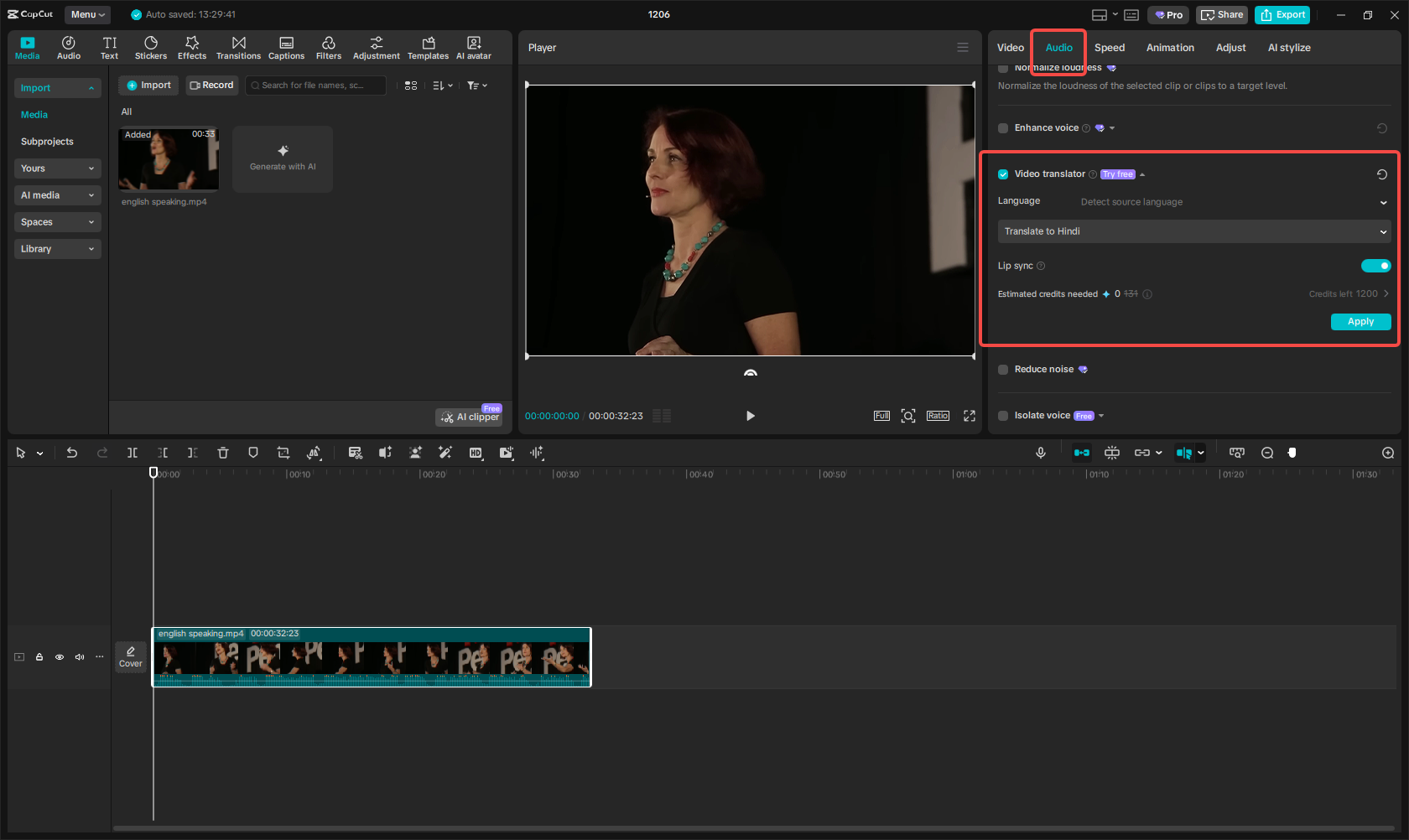Open the Animation tab
This screenshot has width=1409, height=840.
pyautogui.click(x=1170, y=48)
